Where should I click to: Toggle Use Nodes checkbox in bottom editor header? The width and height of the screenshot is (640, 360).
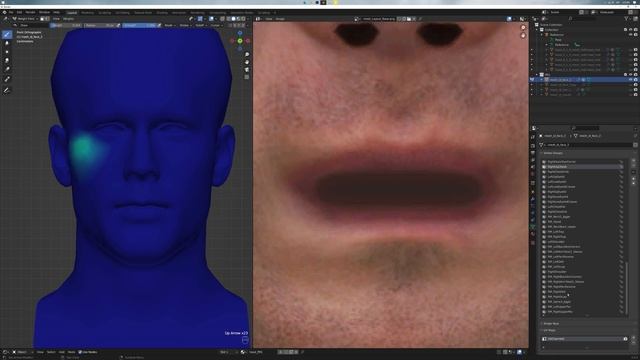(x=80, y=352)
